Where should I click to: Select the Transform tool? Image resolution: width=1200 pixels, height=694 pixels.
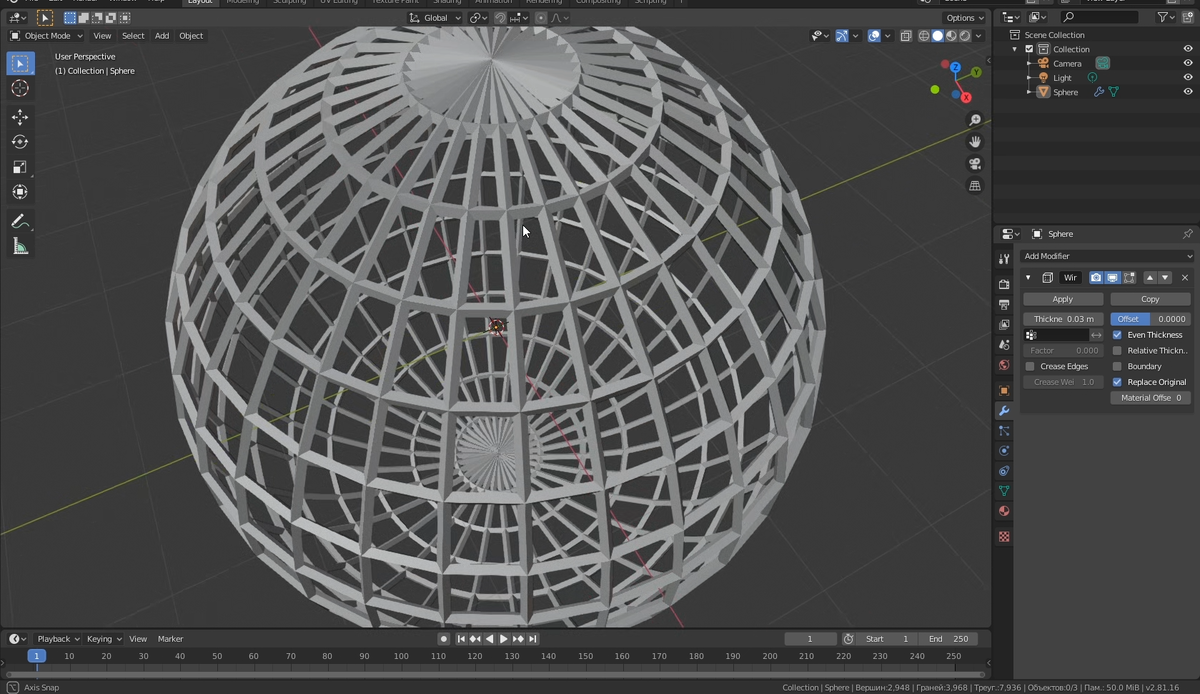[20, 192]
